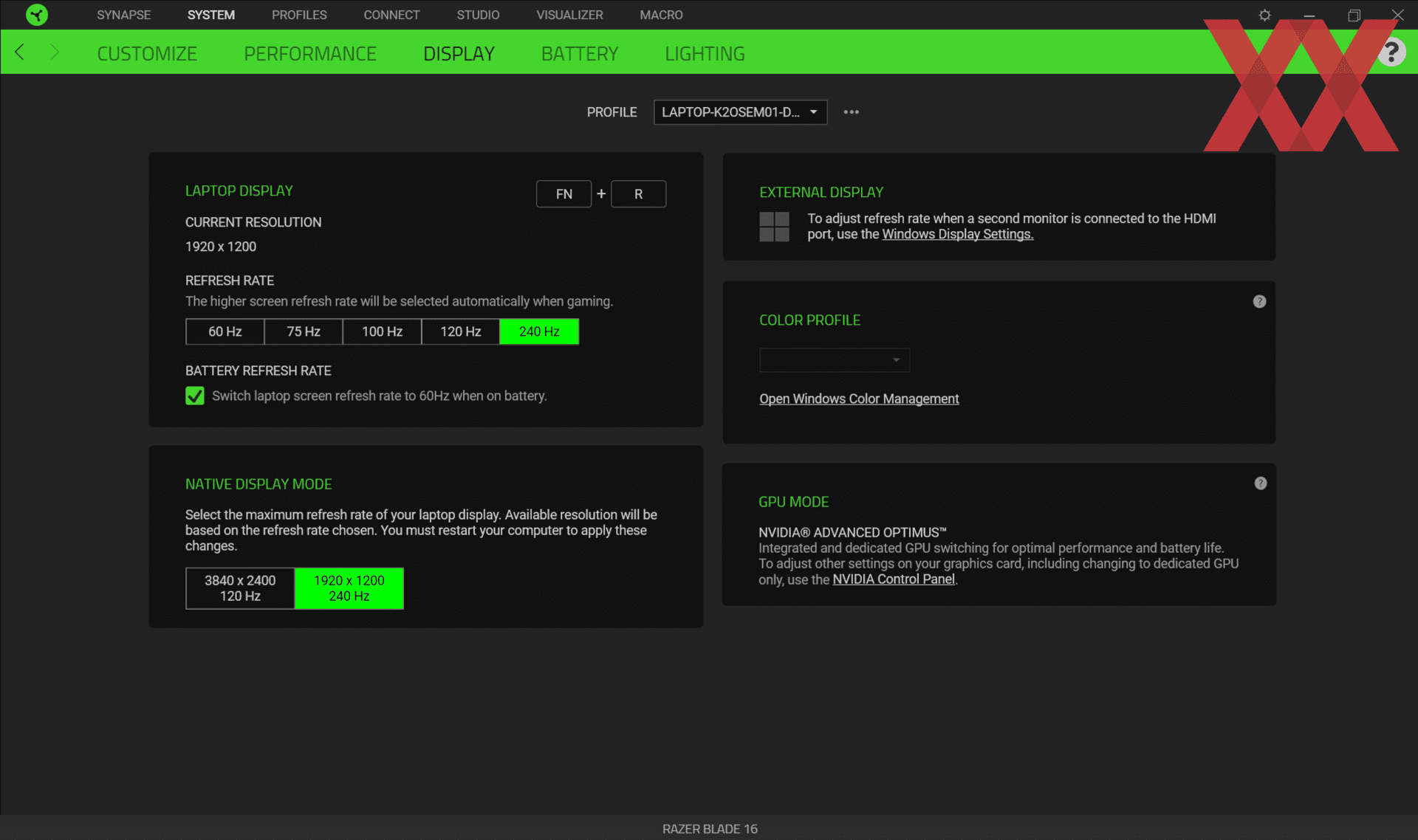Switch to the LIGHTING tab
This screenshot has height=840, width=1418.
pos(705,53)
